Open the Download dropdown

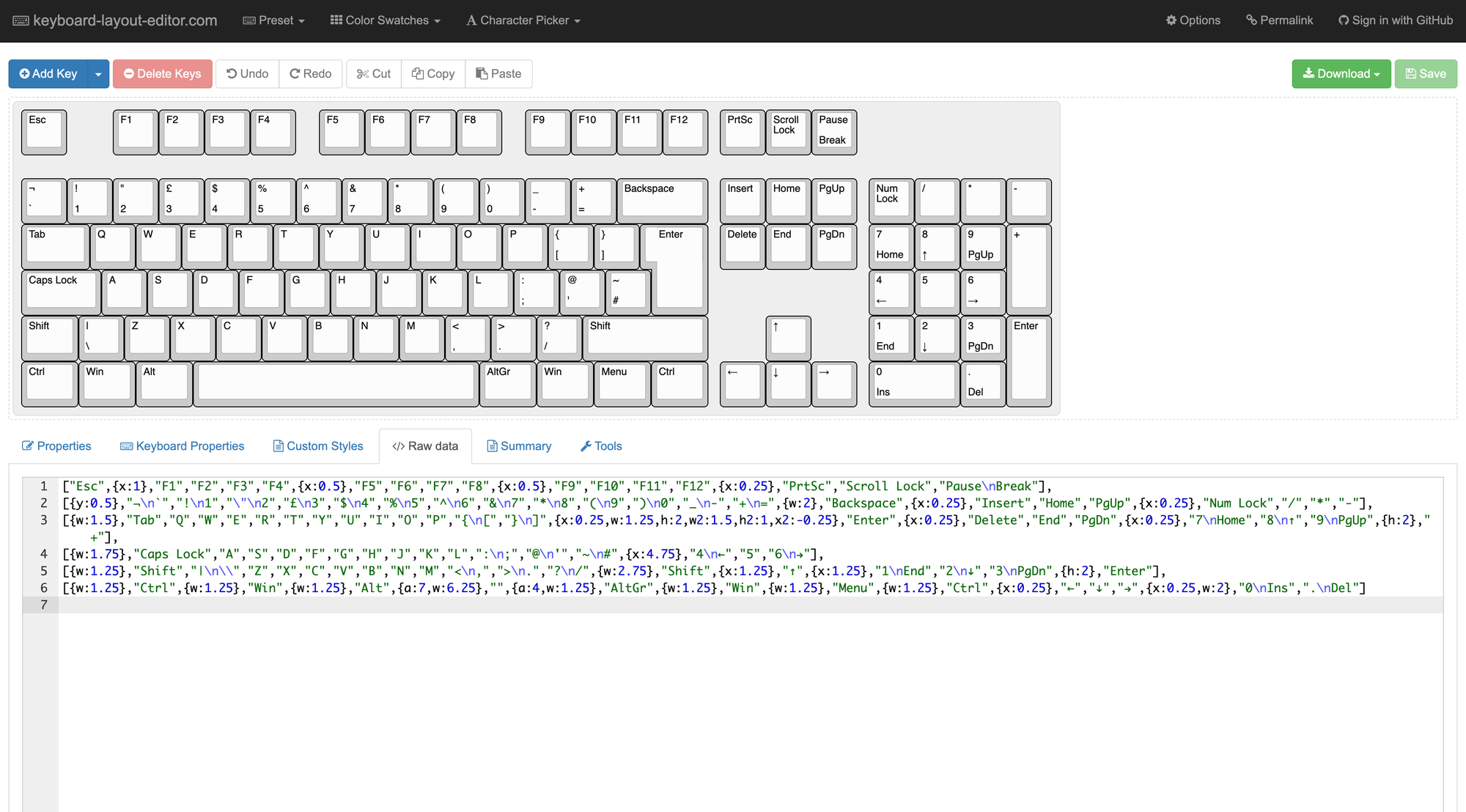[1341, 73]
